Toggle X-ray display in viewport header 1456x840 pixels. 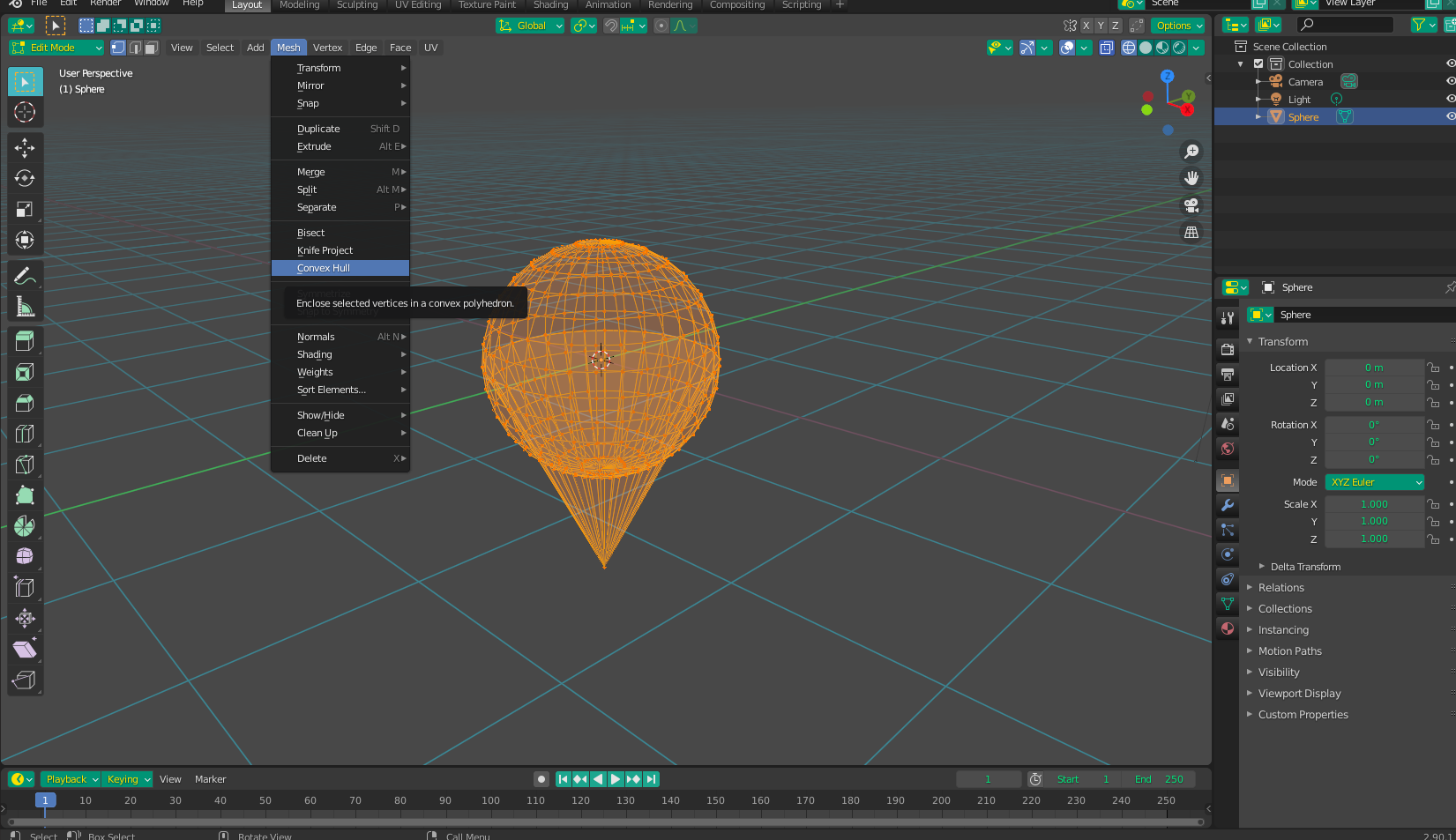(1107, 48)
